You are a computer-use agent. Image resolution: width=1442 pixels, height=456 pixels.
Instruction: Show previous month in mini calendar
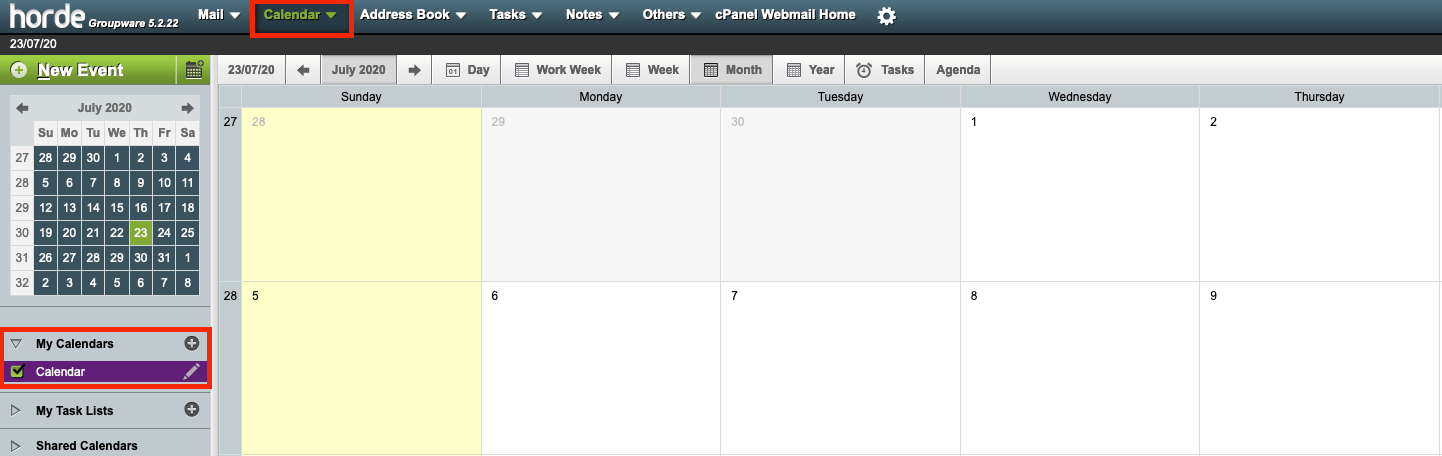click(x=22, y=108)
